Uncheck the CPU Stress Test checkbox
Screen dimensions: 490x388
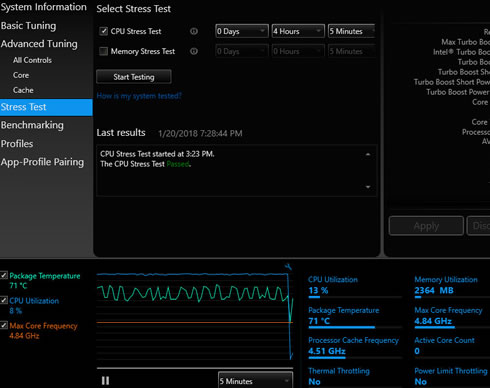click(x=103, y=31)
